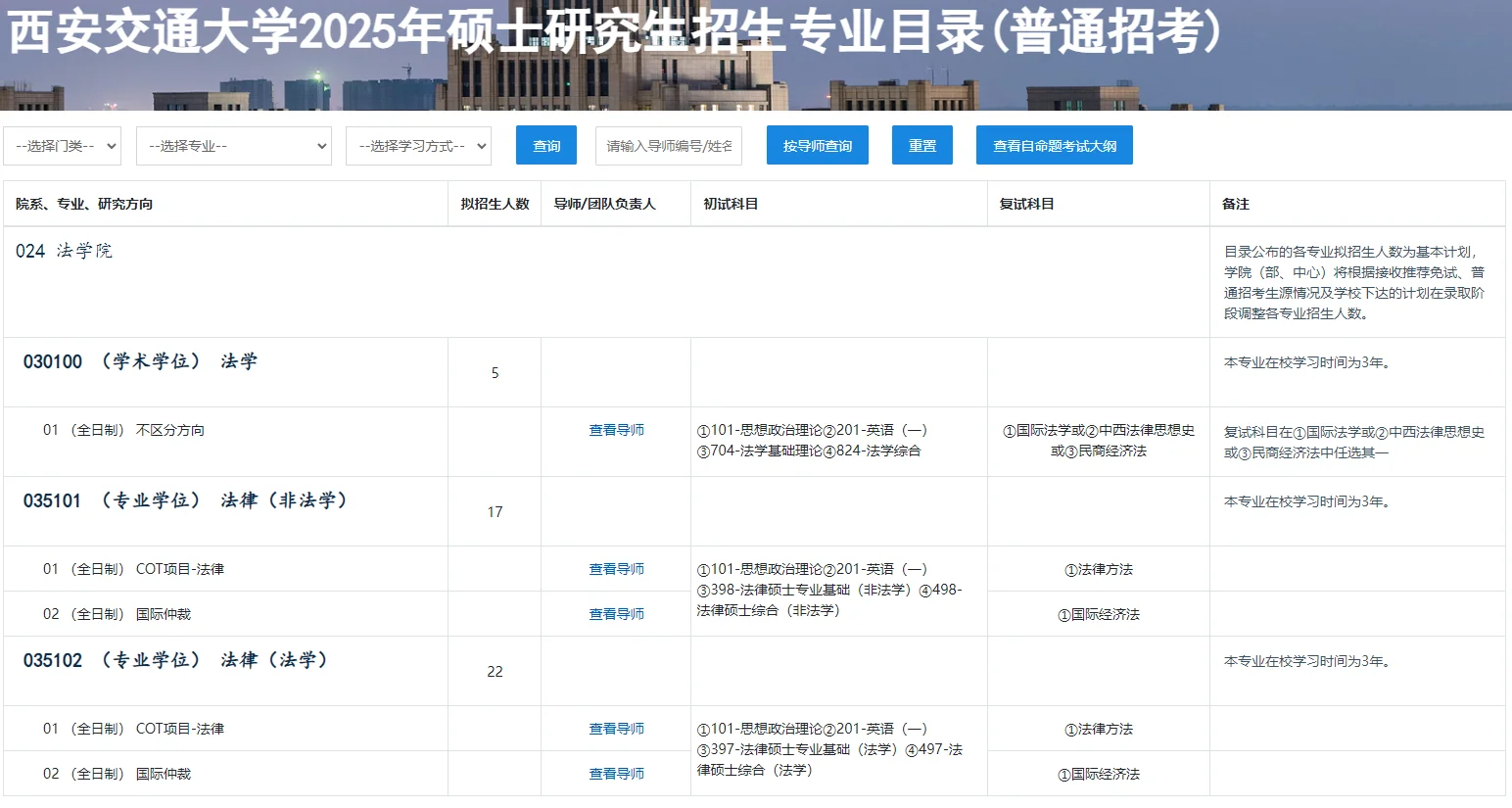Select enrollment number 17 for 035101
Image resolution: width=1512 pixels, height=808 pixels.
495,512
